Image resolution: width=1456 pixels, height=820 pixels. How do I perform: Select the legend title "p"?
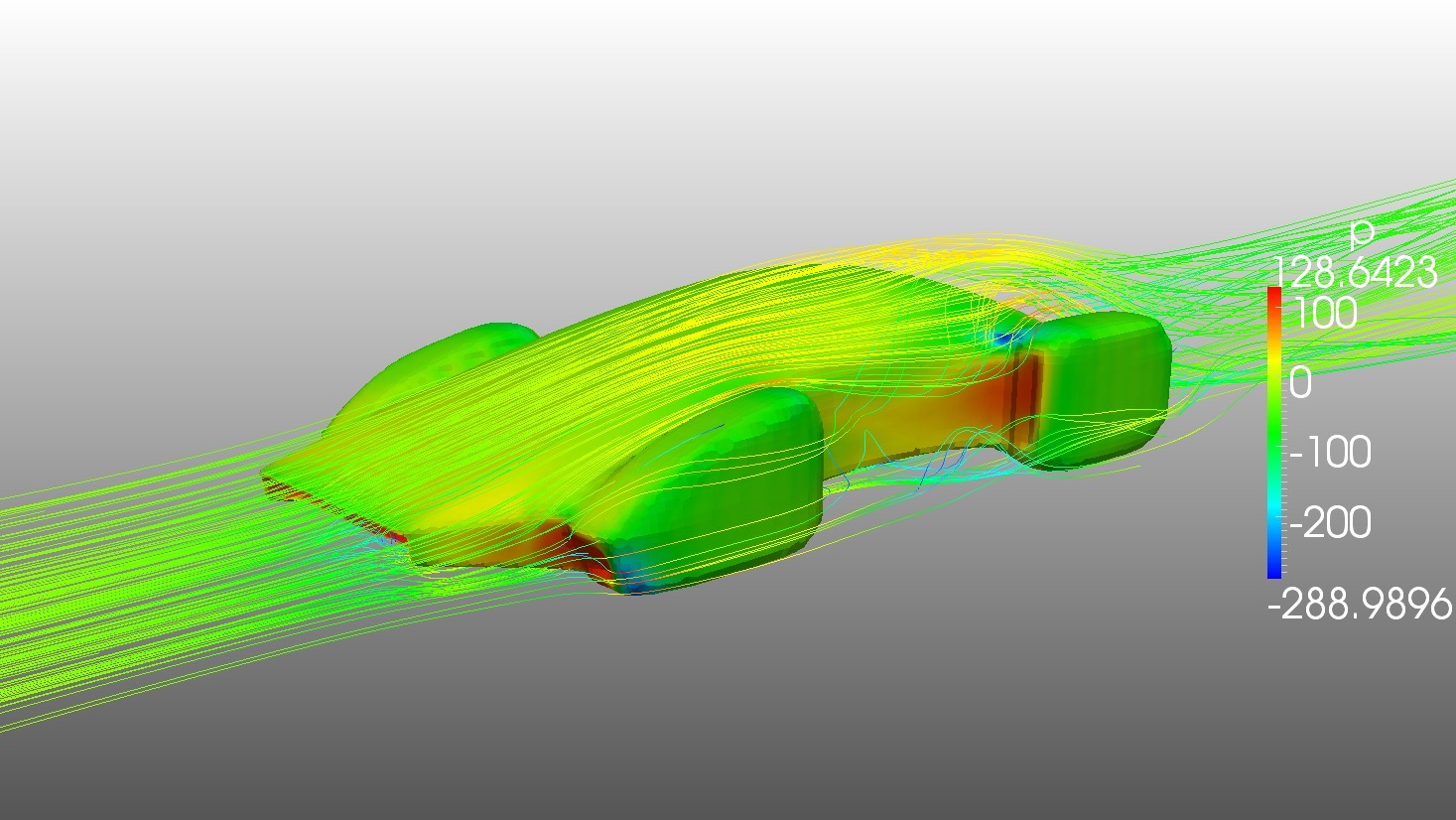(1362, 235)
